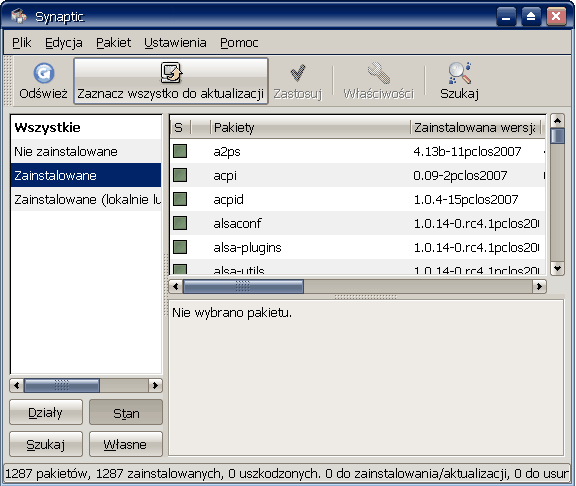This screenshot has height=486, width=576.
Task: Sort by Zainstalowana wersja column header
Action: [x=475, y=127]
